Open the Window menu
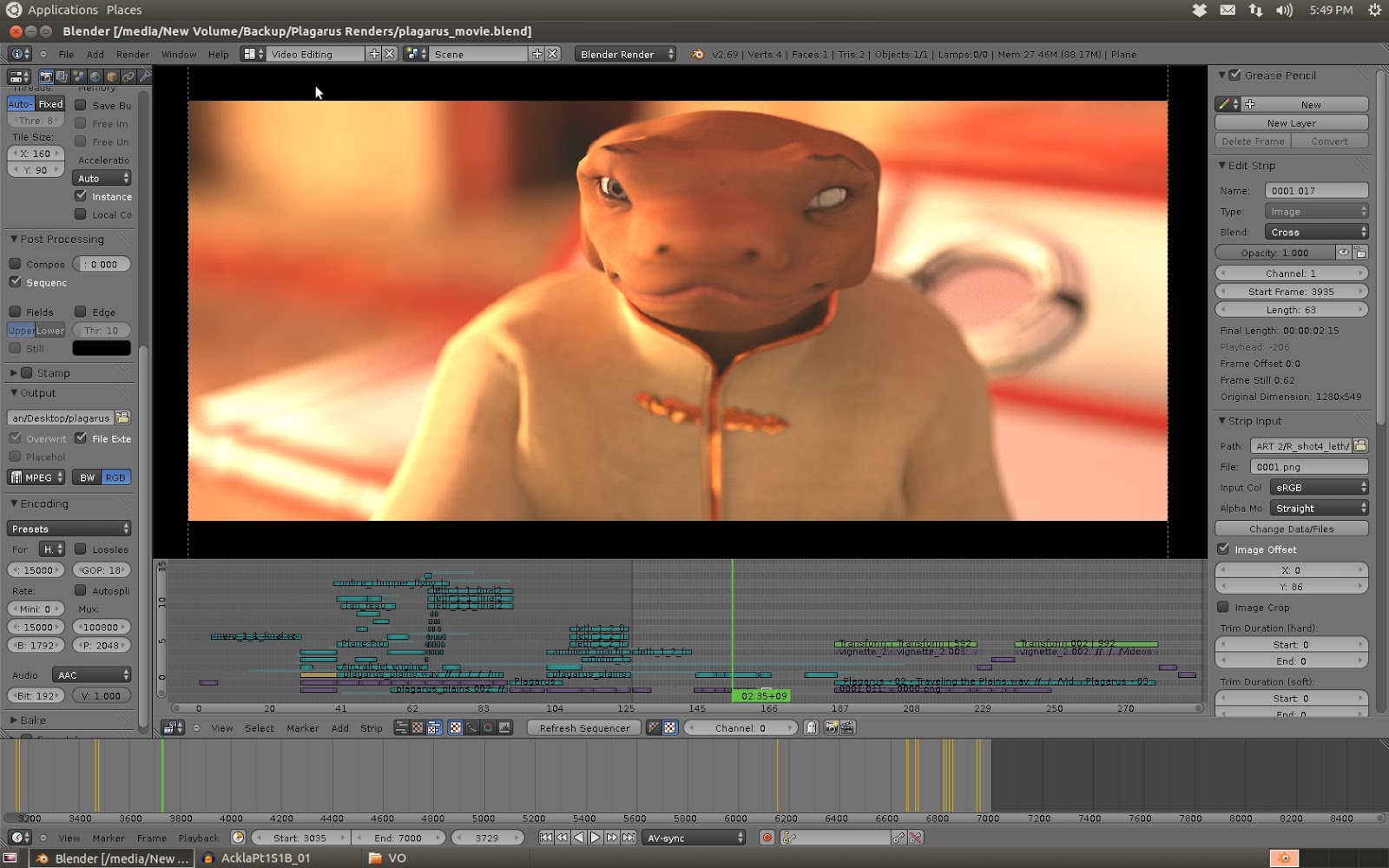This screenshot has width=1389, height=868. click(x=179, y=54)
